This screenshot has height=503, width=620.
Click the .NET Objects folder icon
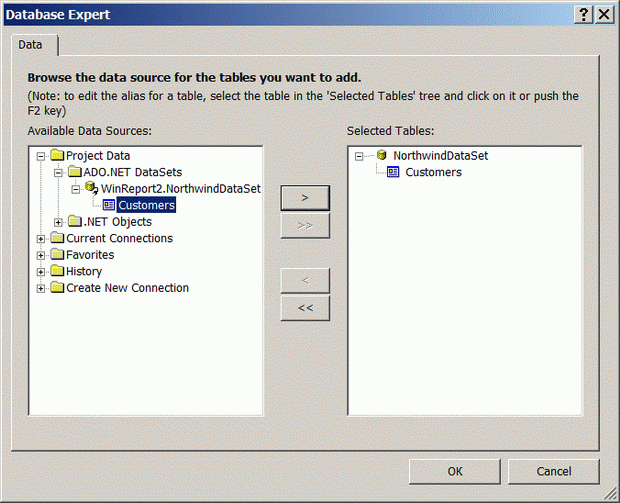click(74, 222)
